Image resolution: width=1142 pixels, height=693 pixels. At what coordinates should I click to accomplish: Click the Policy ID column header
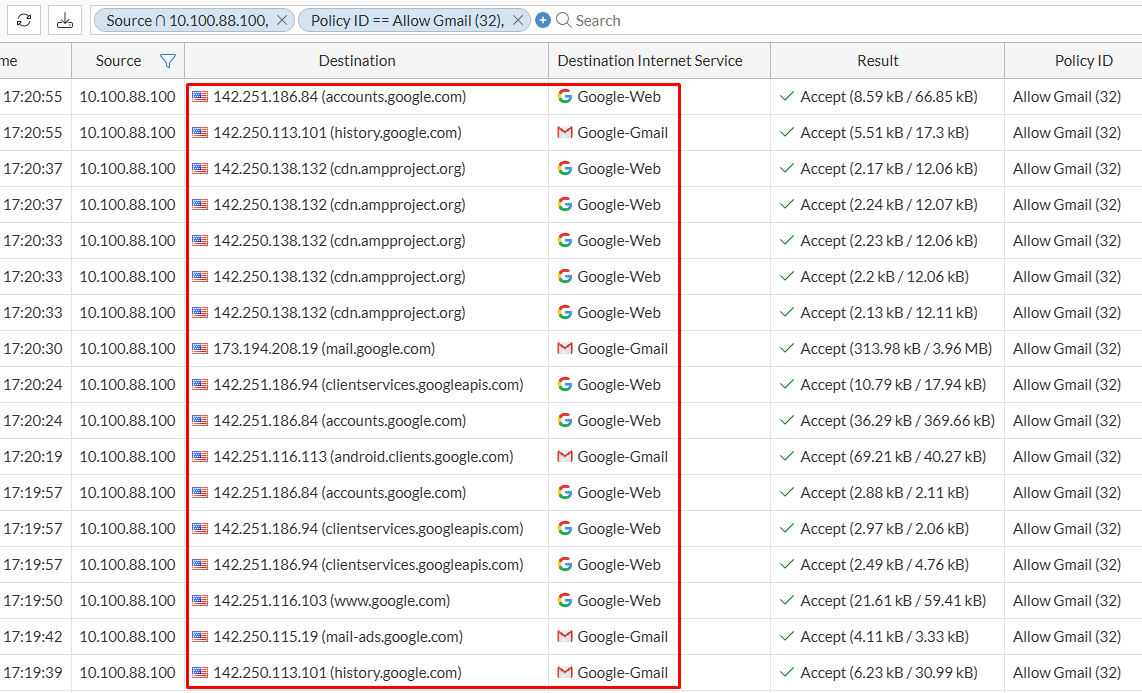(1084, 61)
